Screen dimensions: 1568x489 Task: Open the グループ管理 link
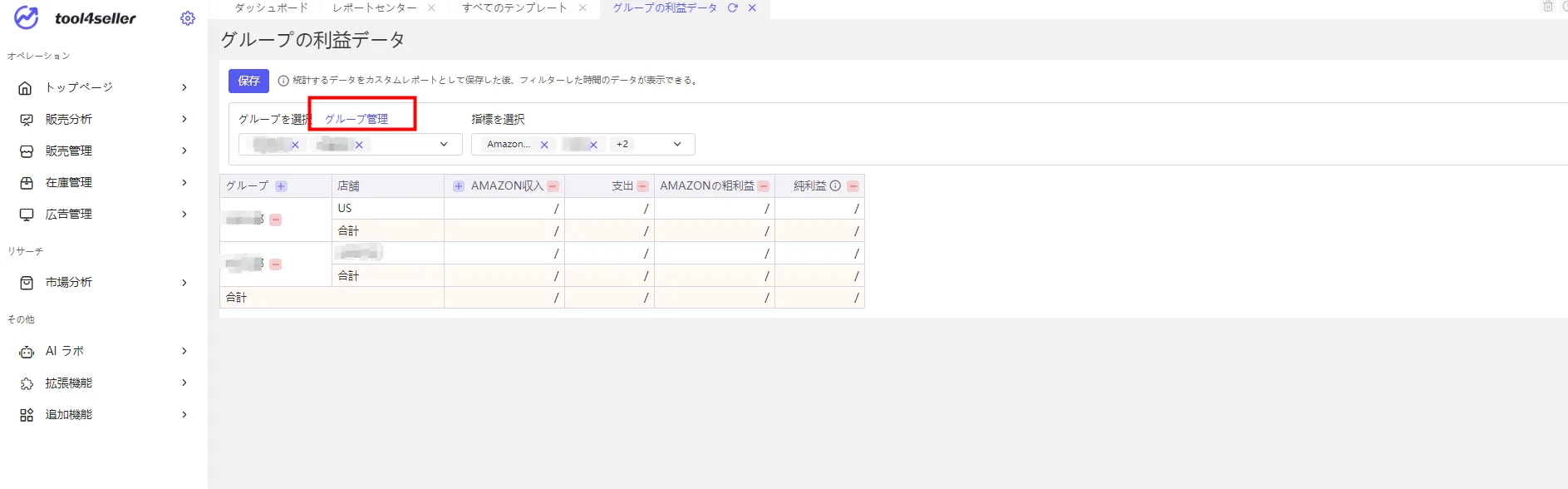pos(356,119)
